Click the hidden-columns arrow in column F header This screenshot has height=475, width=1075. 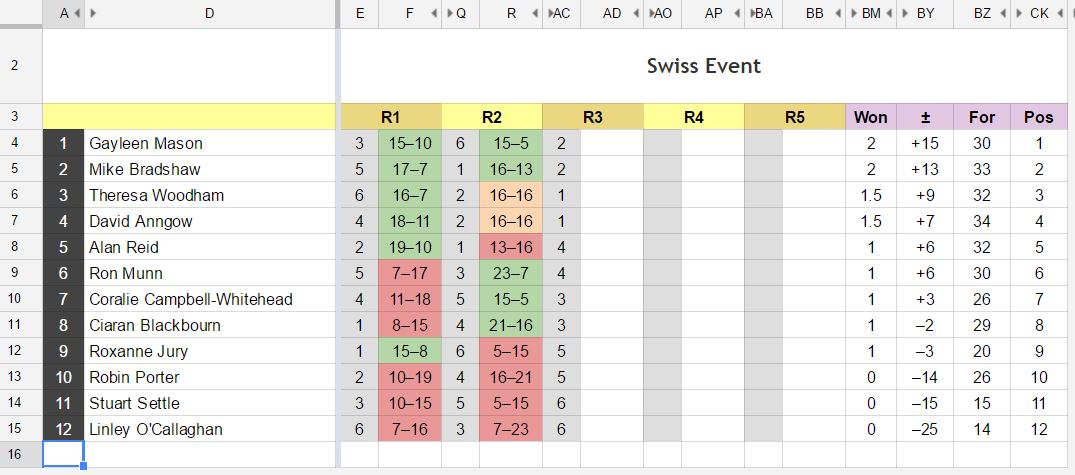coord(434,13)
